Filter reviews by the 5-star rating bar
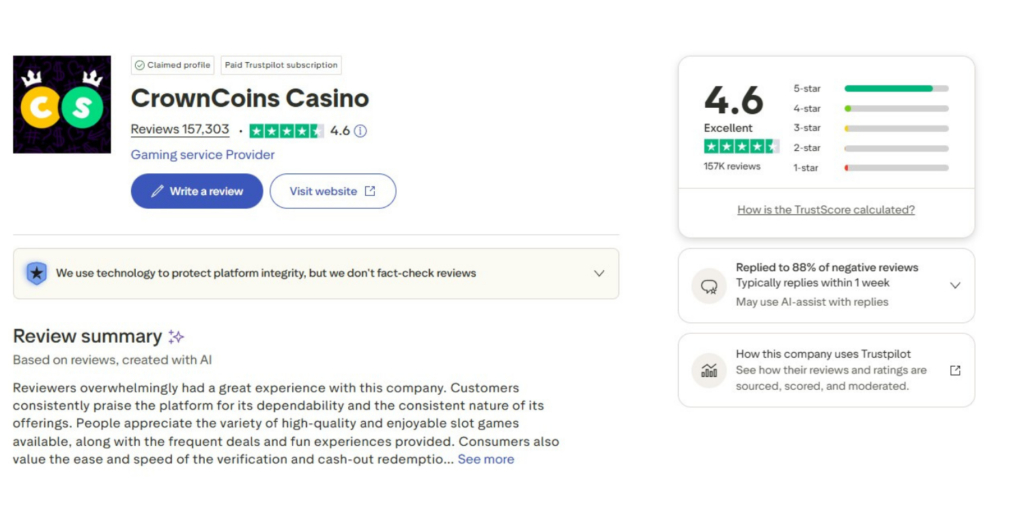The height and width of the screenshot is (512, 1024). (x=896, y=89)
